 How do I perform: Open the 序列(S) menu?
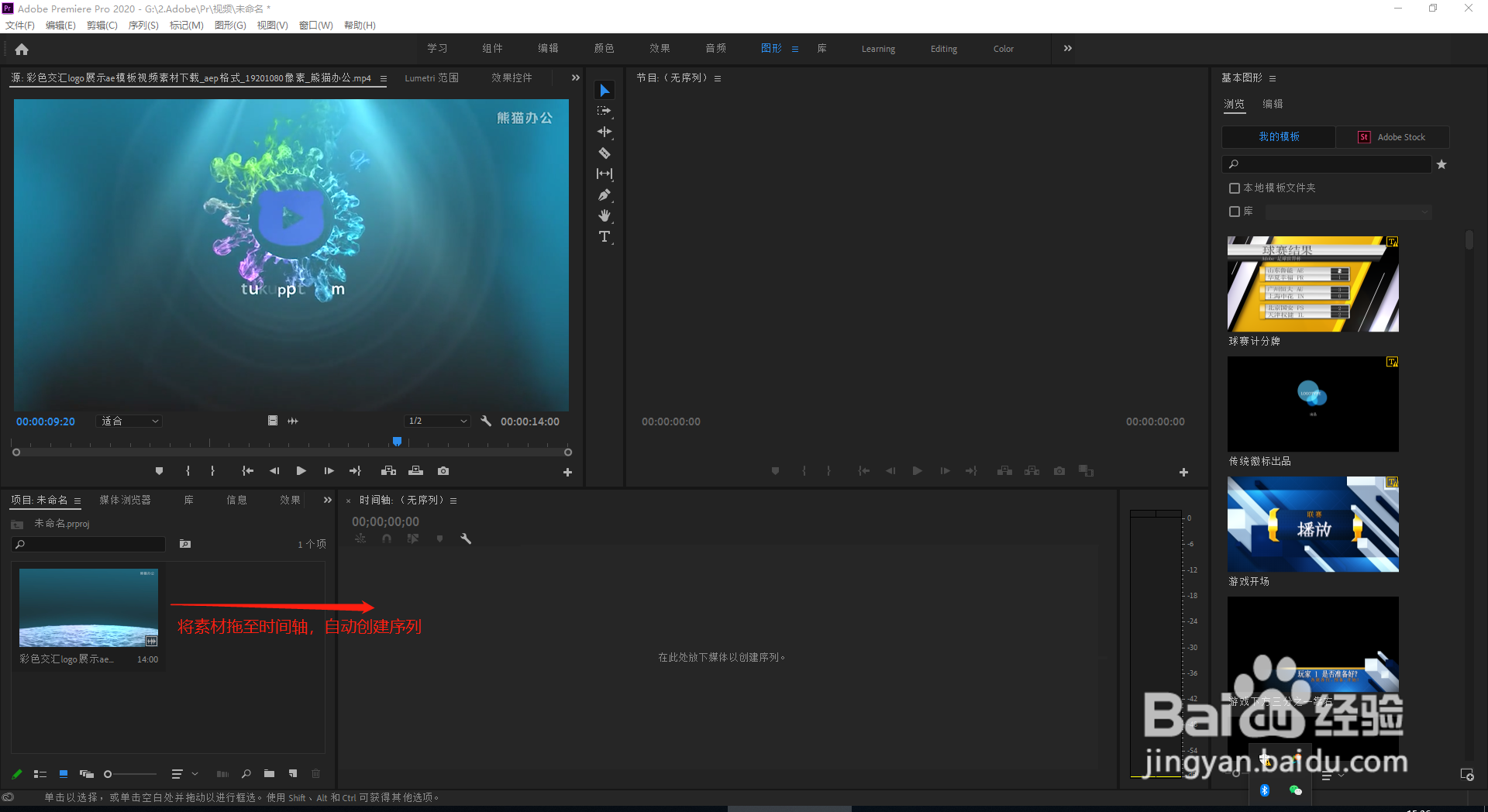click(x=143, y=26)
